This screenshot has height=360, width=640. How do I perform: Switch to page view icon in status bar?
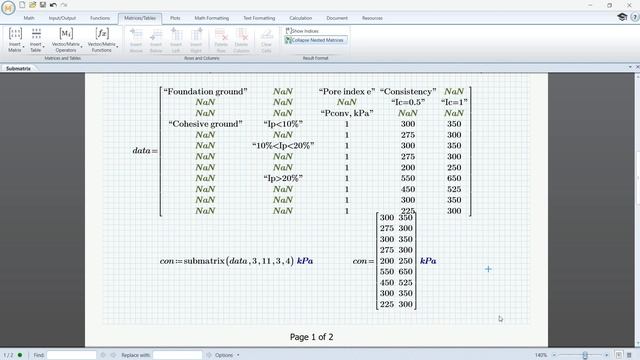(x=619, y=355)
